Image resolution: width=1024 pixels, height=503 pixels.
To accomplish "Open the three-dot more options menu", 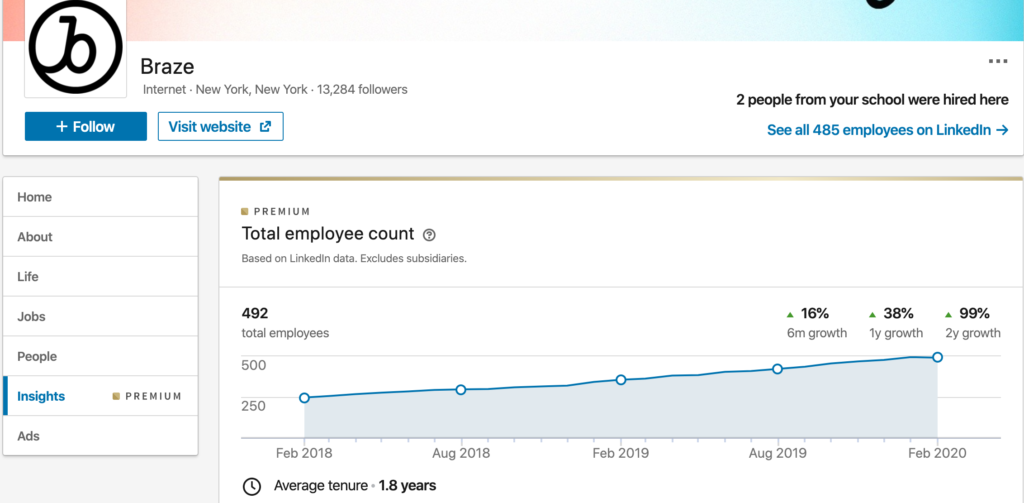I will click(x=997, y=61).
